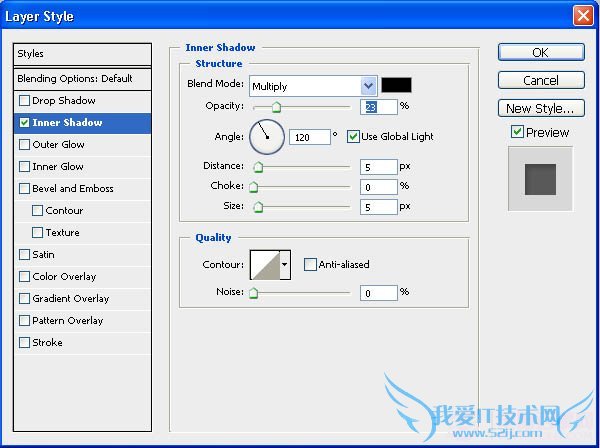
Task: Toggle the Use Global Light checkbox
Action: point(353,136)
